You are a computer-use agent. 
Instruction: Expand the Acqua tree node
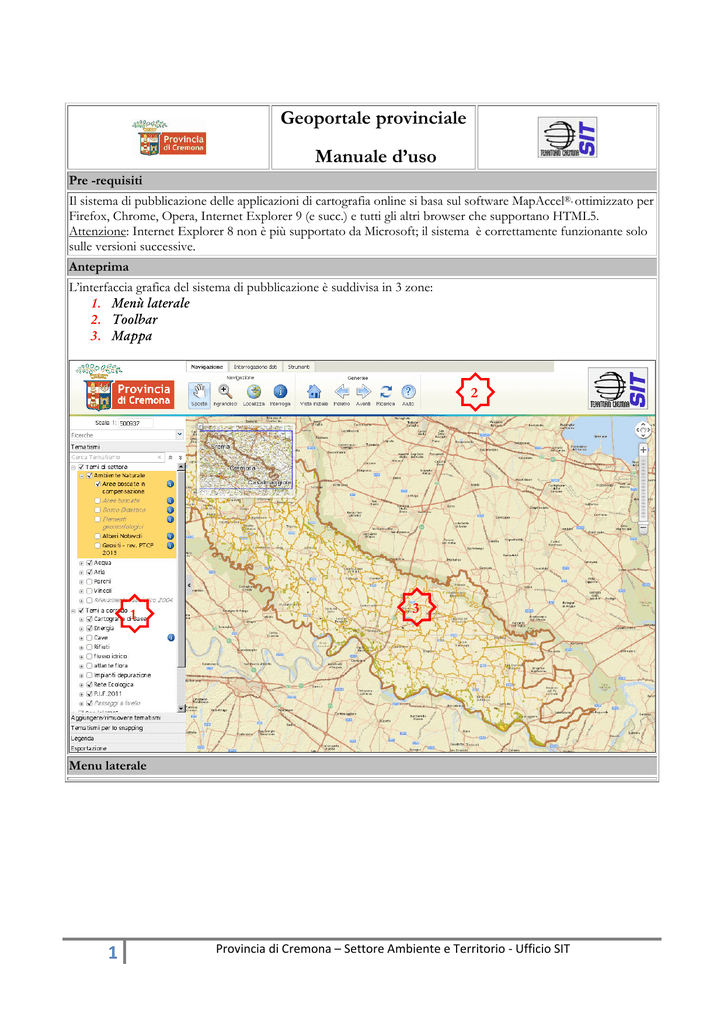click(82, 563)
